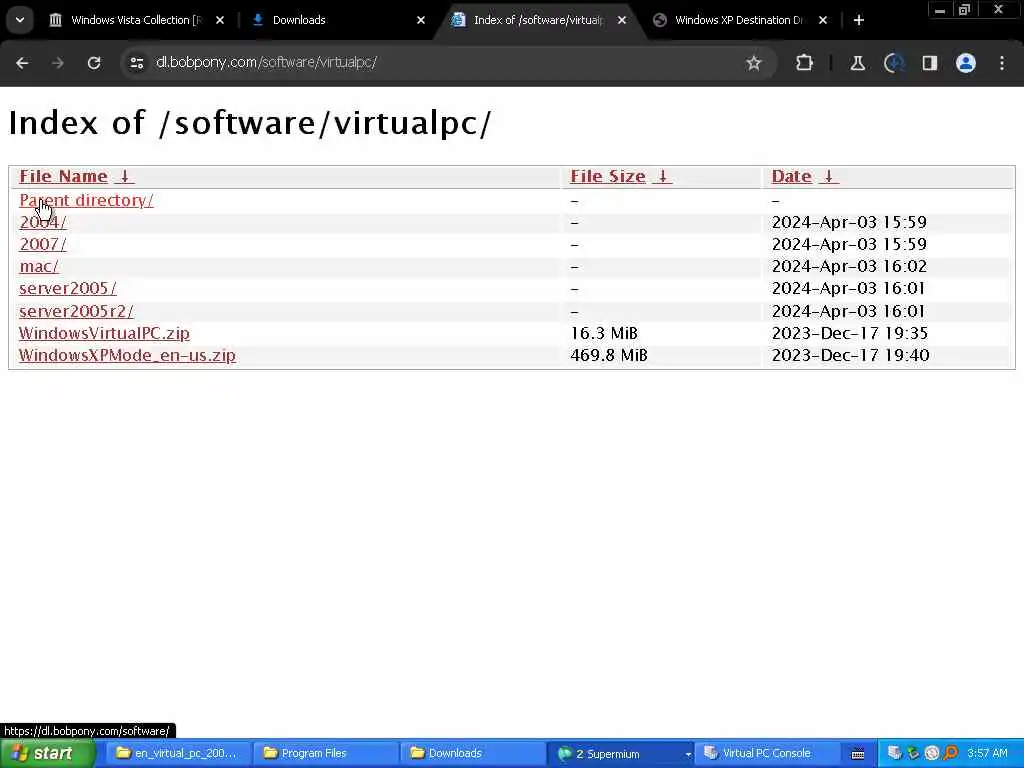Select the 16.3 MiB file size text

point(603,334)
